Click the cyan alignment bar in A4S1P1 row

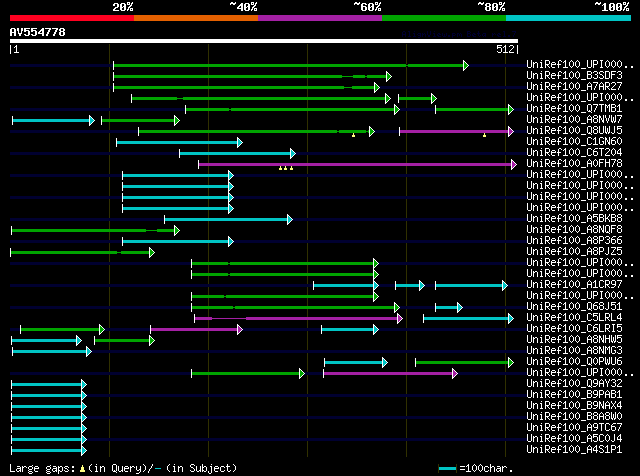coord(49,451)
